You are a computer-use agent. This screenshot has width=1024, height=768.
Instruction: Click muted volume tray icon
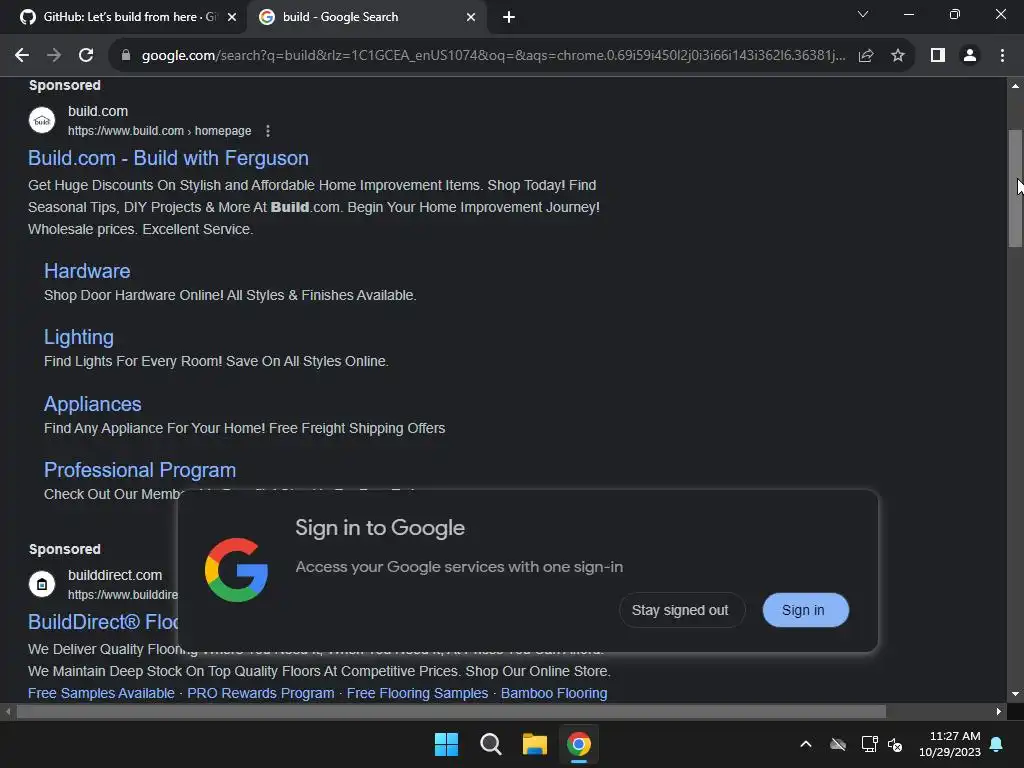895,744
